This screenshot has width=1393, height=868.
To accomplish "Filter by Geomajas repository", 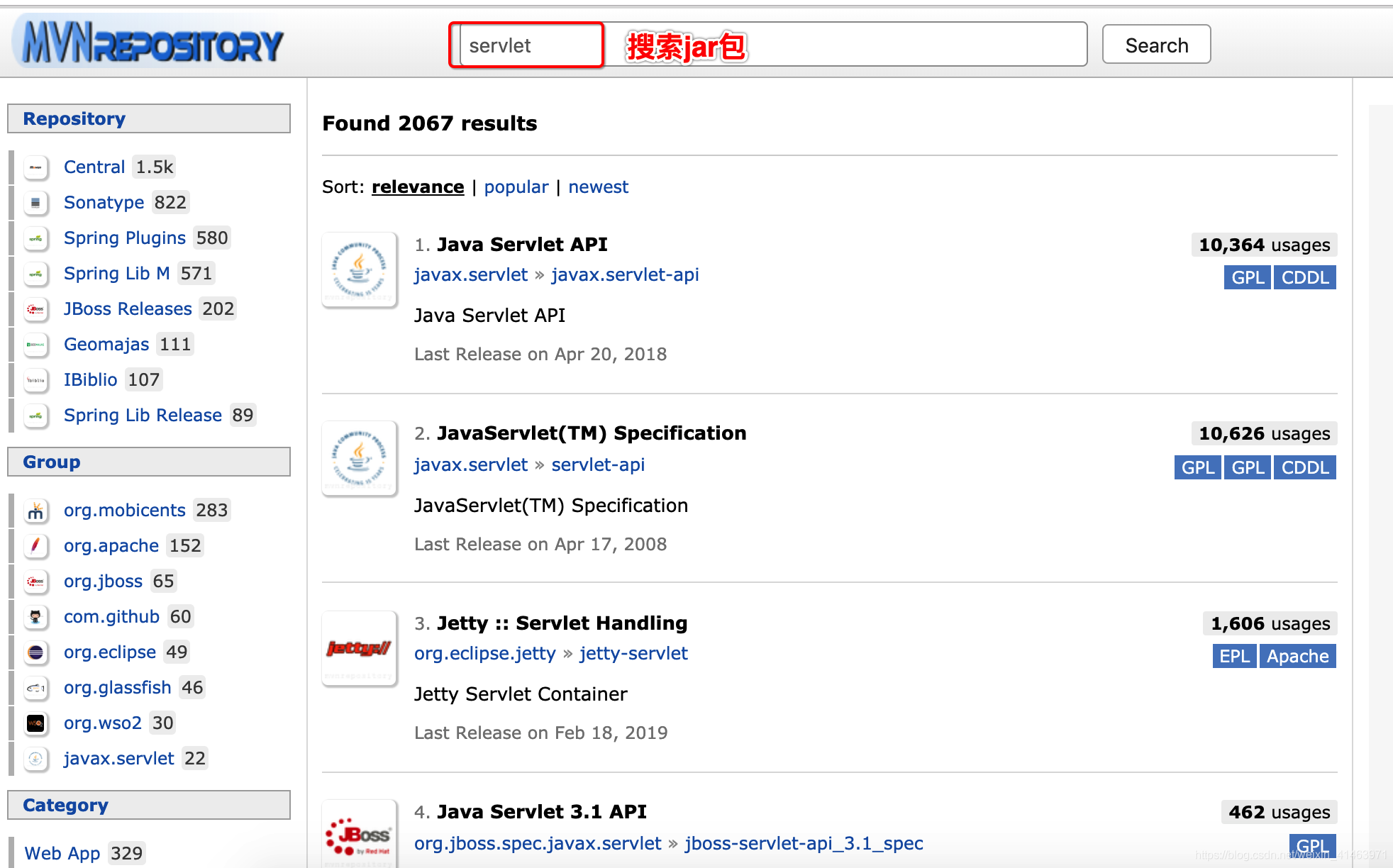I will (x=106, y=345).
